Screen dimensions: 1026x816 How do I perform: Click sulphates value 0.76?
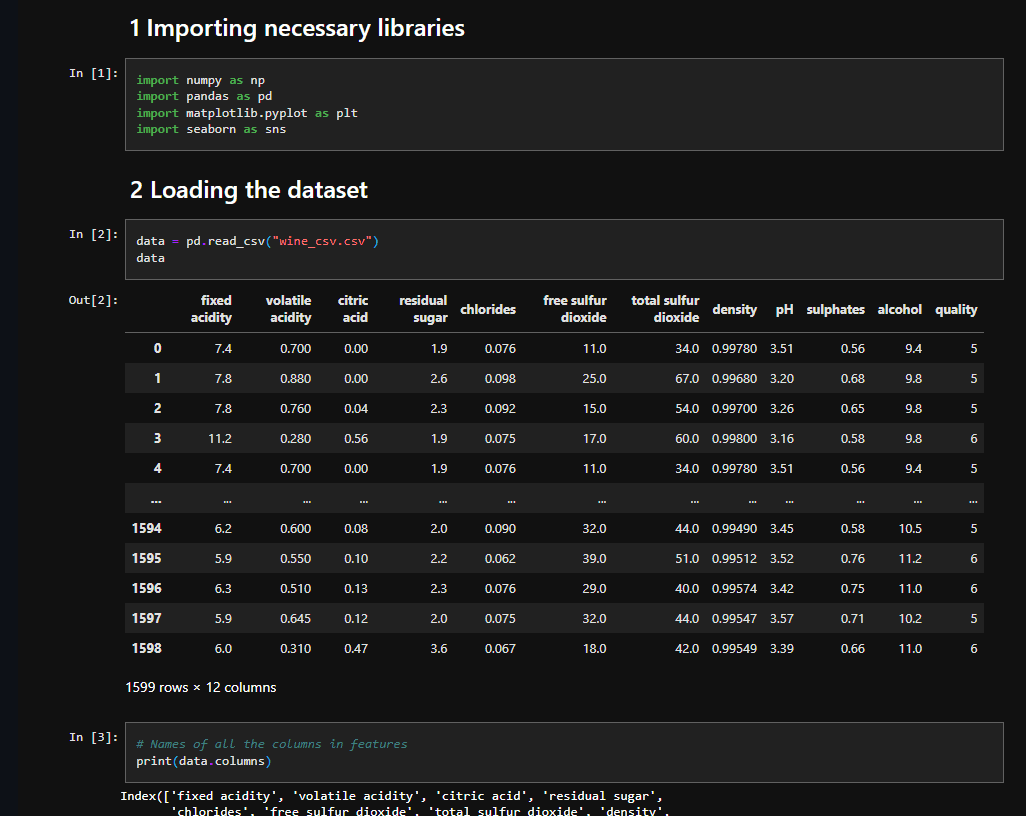click(x=853, y=558)
